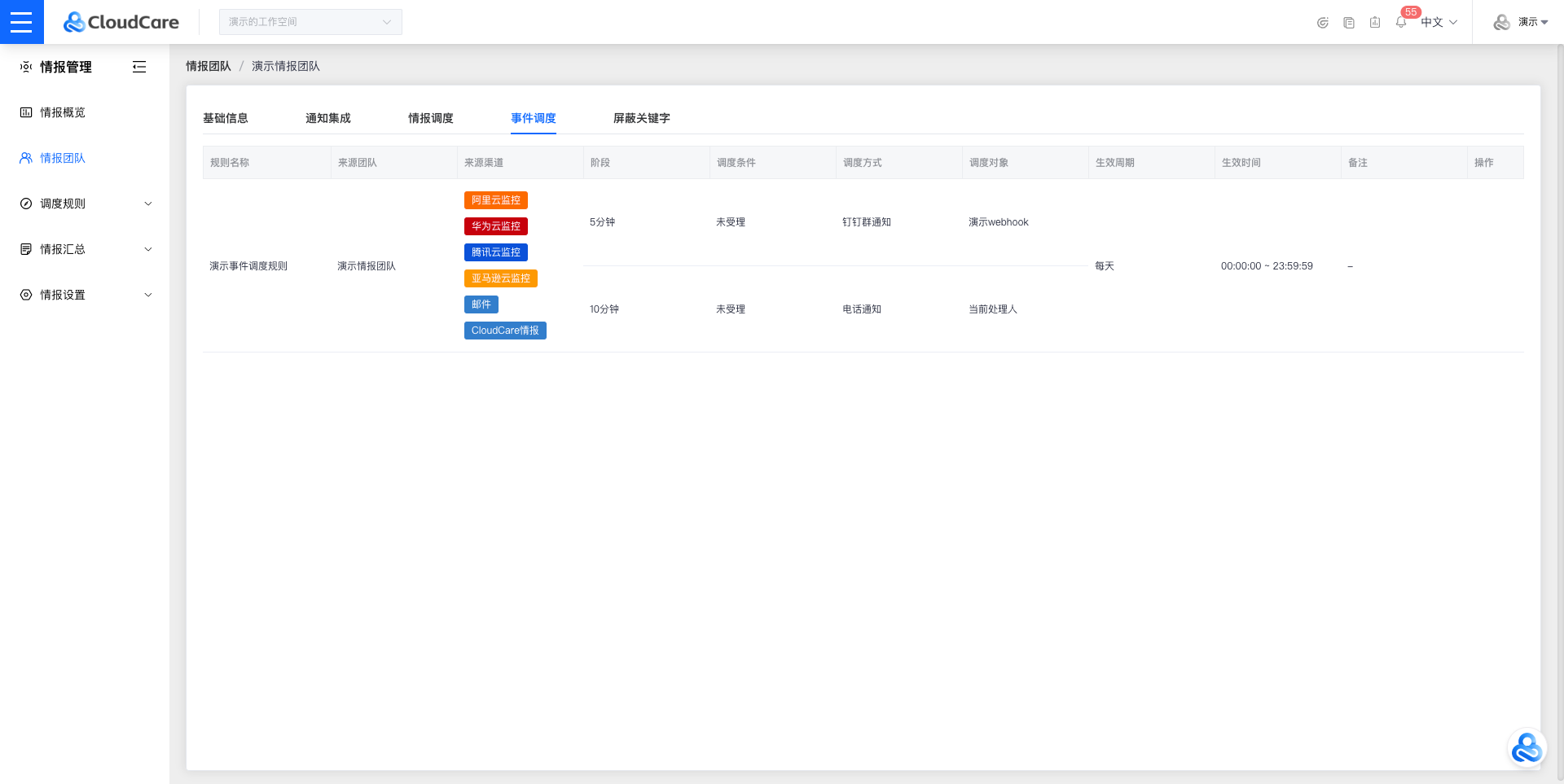Click the 演示情报团队 breadcrumb

(286, 66)
